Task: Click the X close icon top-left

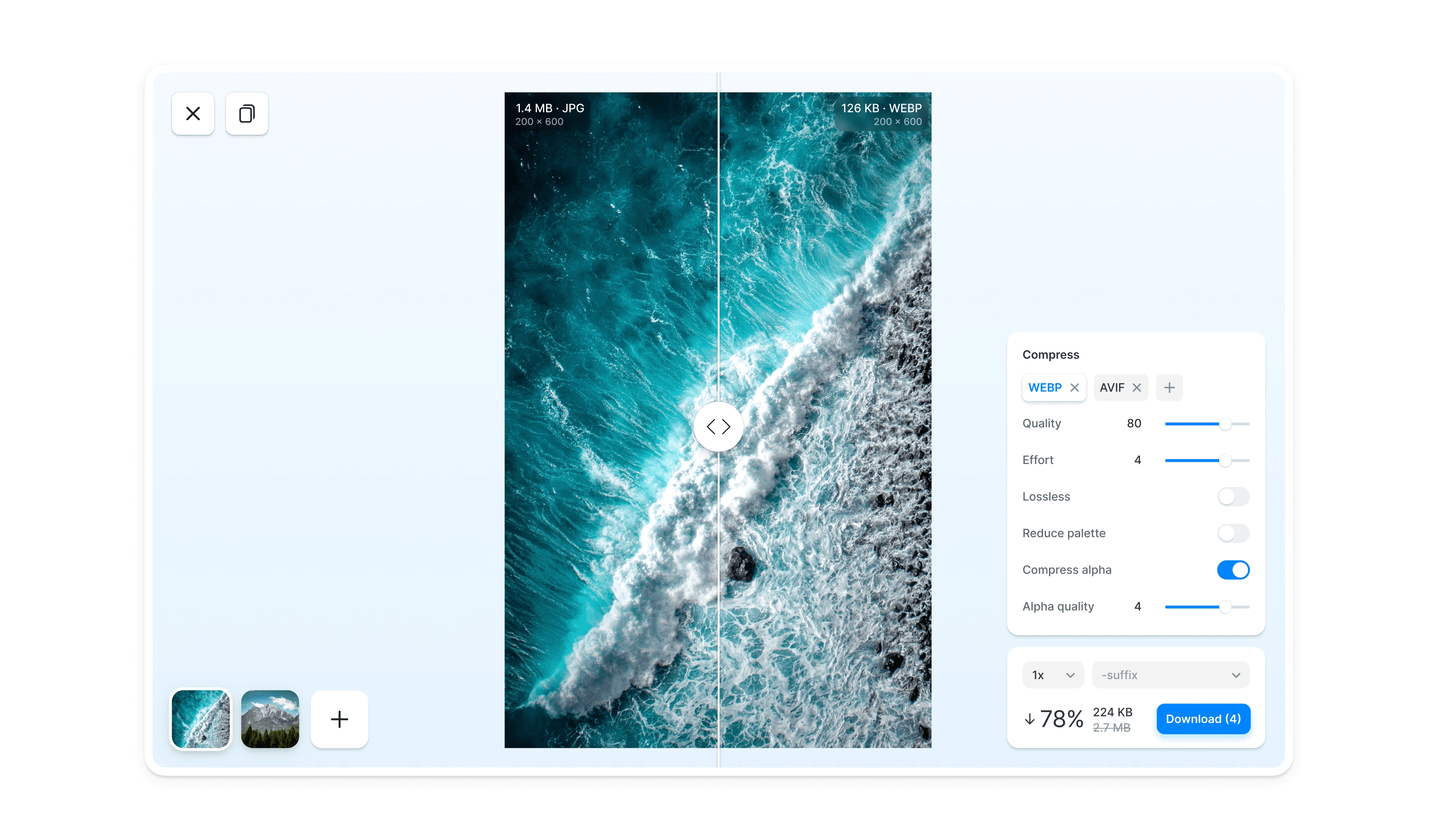Action: (193, 114)
